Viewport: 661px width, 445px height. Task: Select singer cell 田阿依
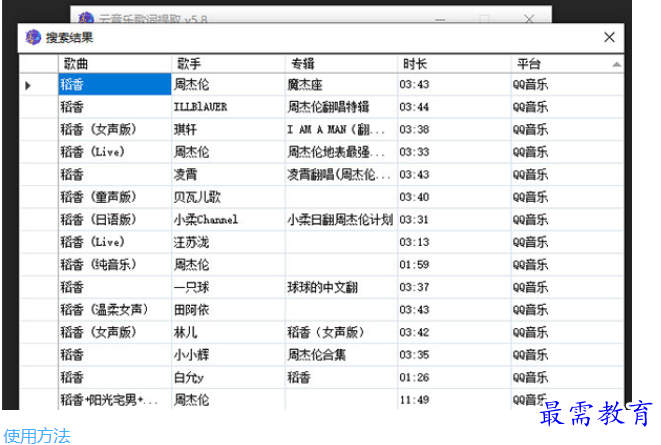tap(228, 310)
